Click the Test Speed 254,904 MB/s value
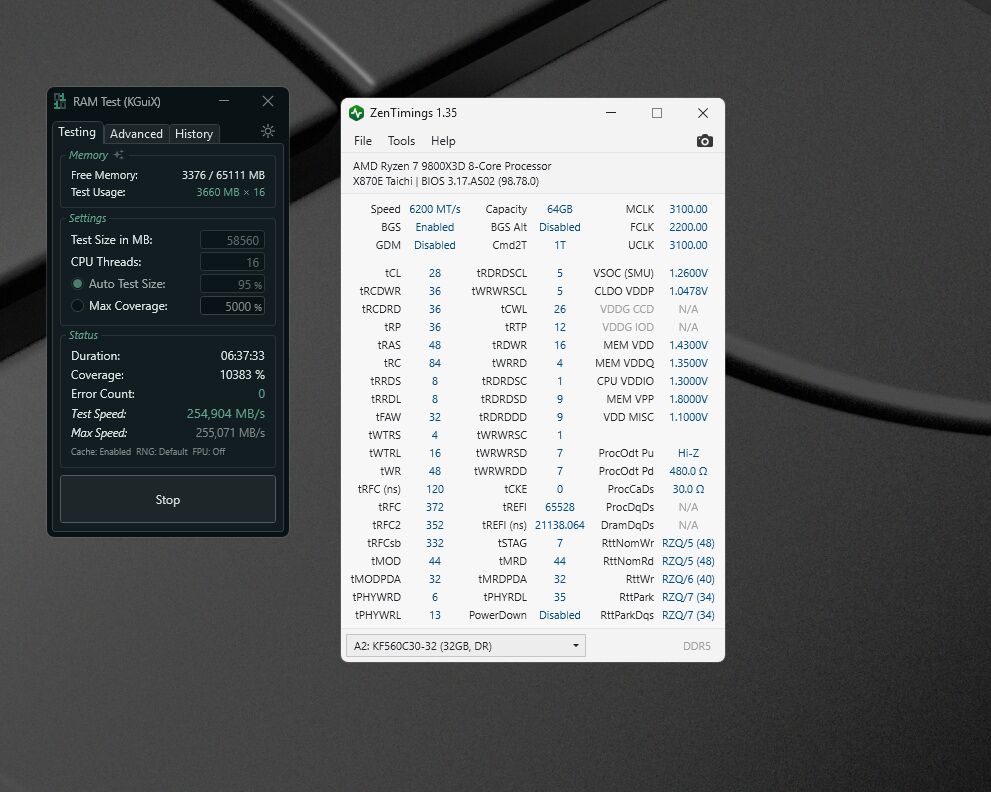Screen dimensions: 991x792 (x=226, y=414)
